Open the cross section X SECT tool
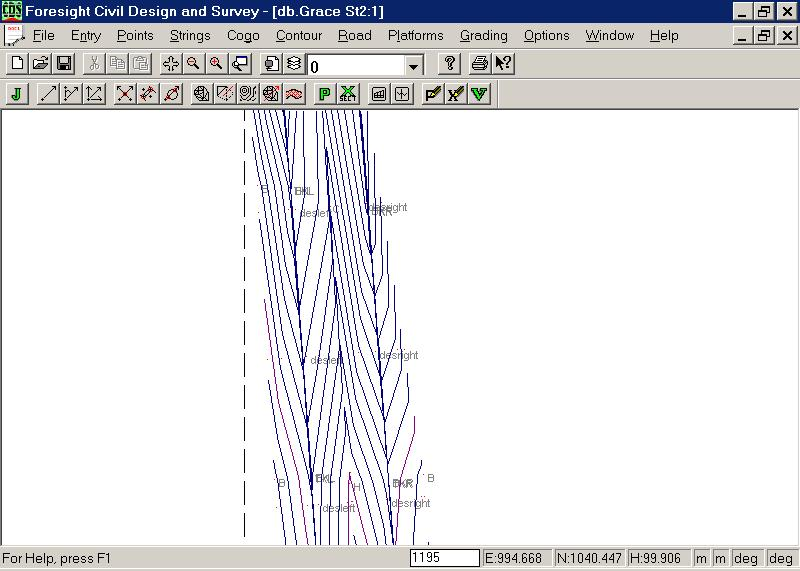Image resolution: width=800 pixels, height=571 pixels. point(348,94)
